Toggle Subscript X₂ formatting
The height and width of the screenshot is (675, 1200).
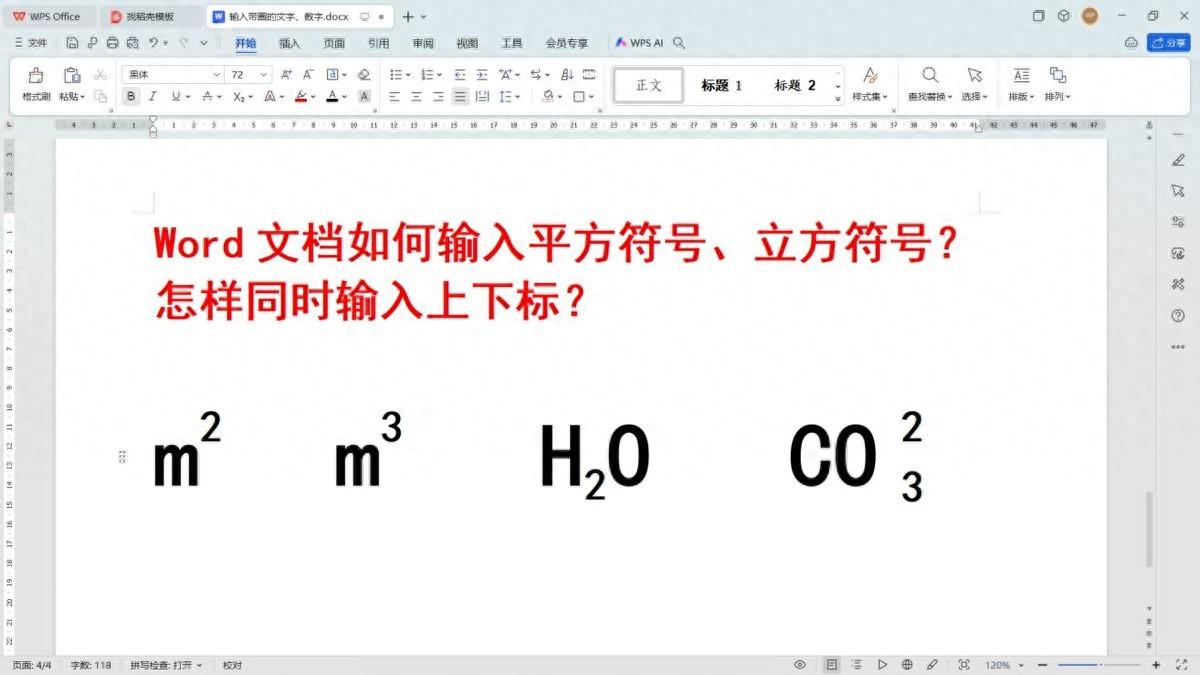pyautogui.click(x=239, y=97)
